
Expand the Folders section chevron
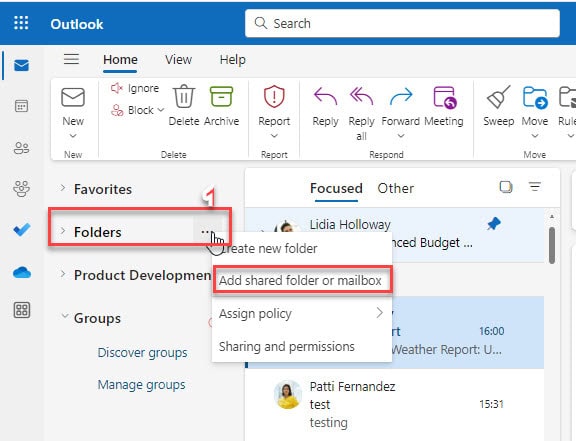point(63,231)
